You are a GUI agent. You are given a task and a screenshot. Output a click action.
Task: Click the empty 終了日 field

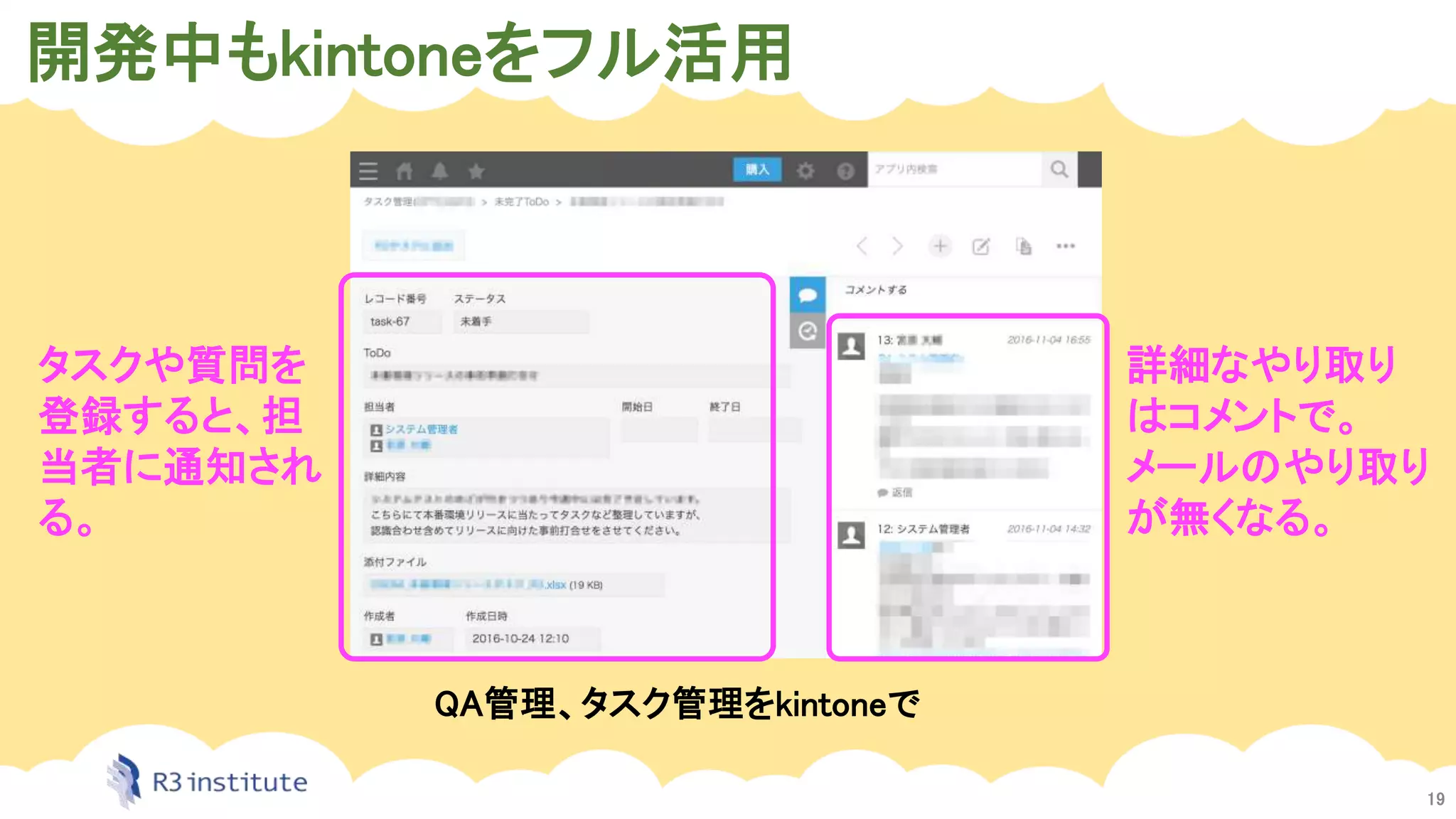pyautogui.click(x=755, y=429)
